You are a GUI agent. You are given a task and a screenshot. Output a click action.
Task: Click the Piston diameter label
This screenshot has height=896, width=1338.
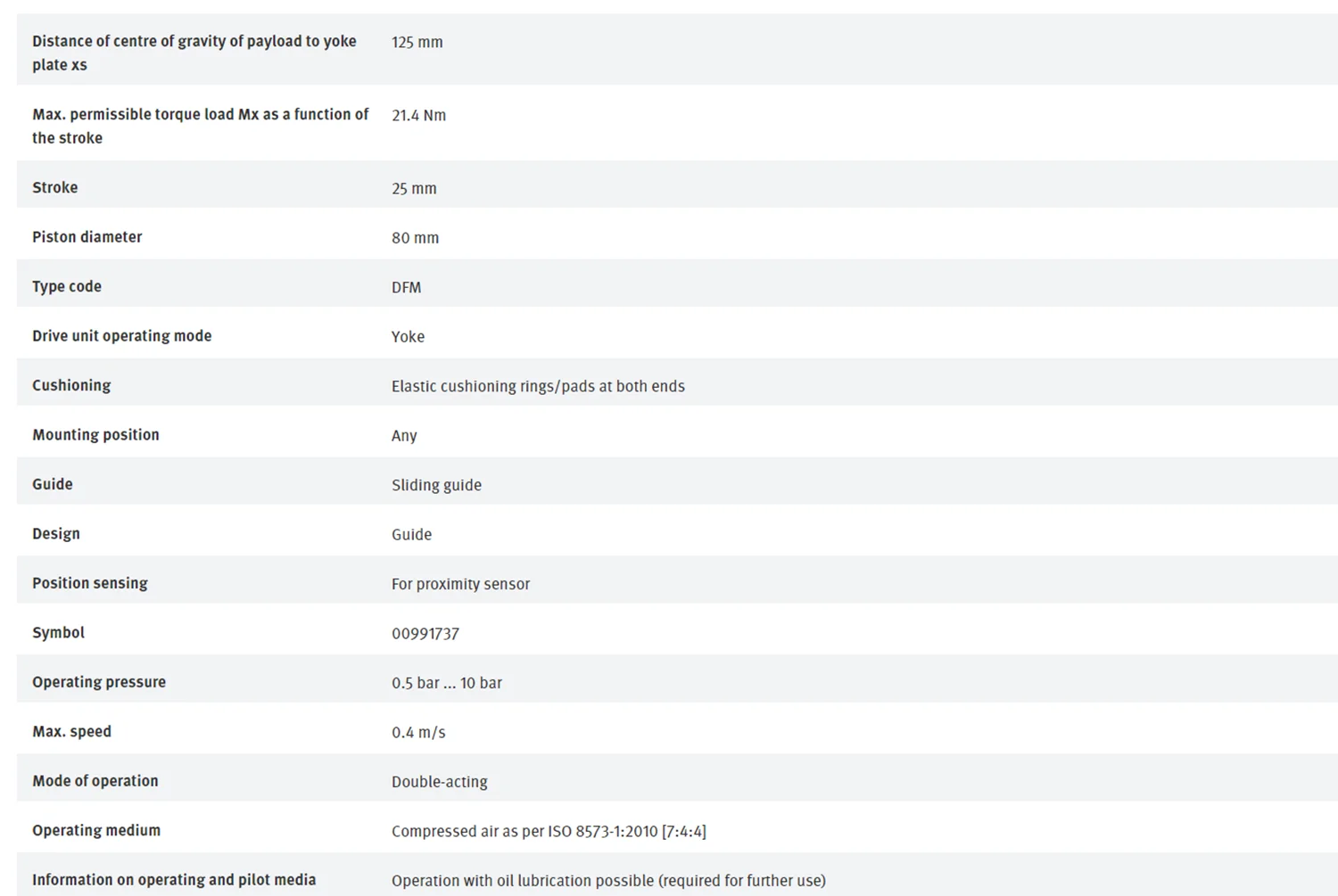tap(87, 237)
